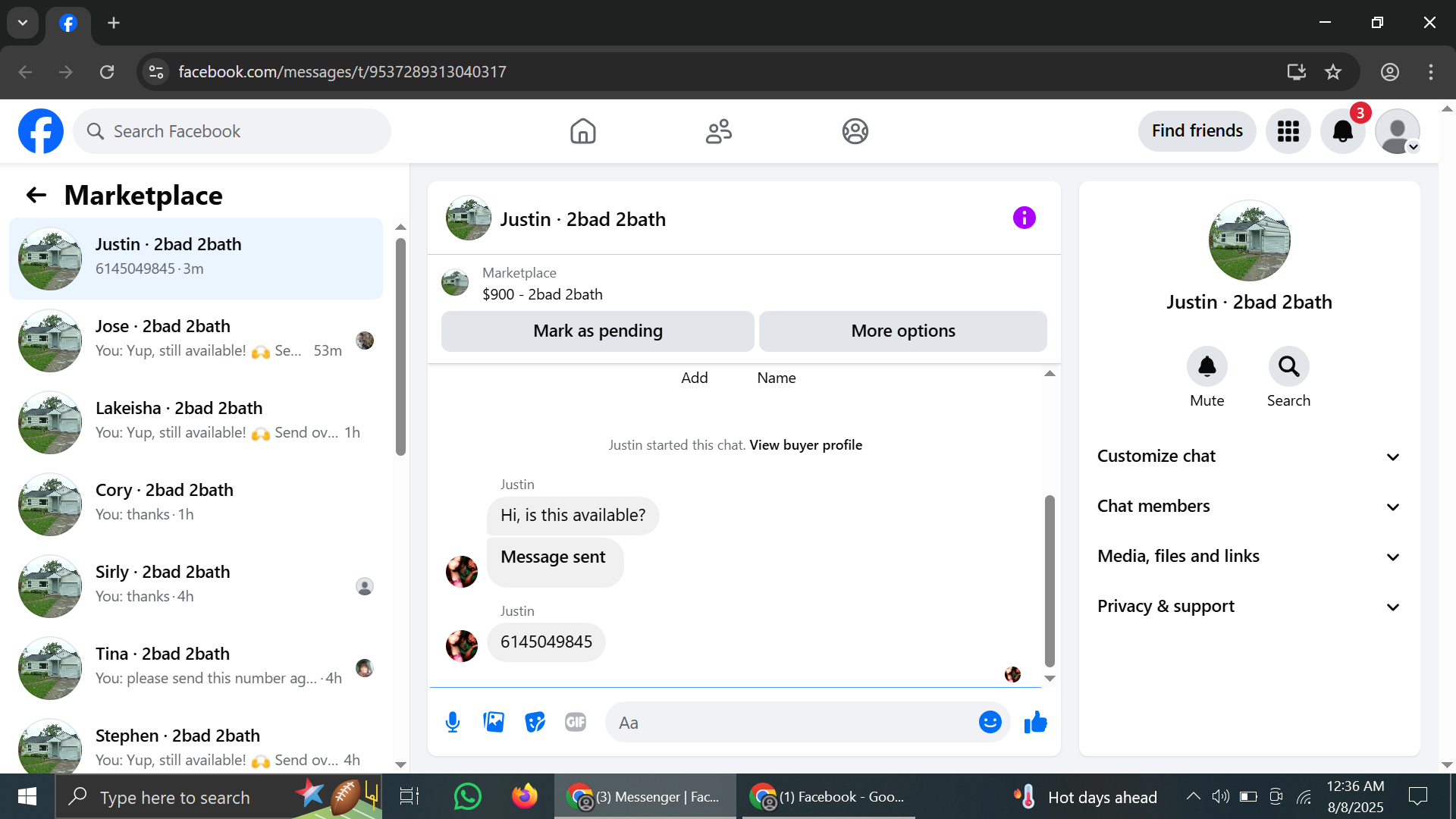
Task: Open the emoji picker in the message box
Action: [990, 723]
